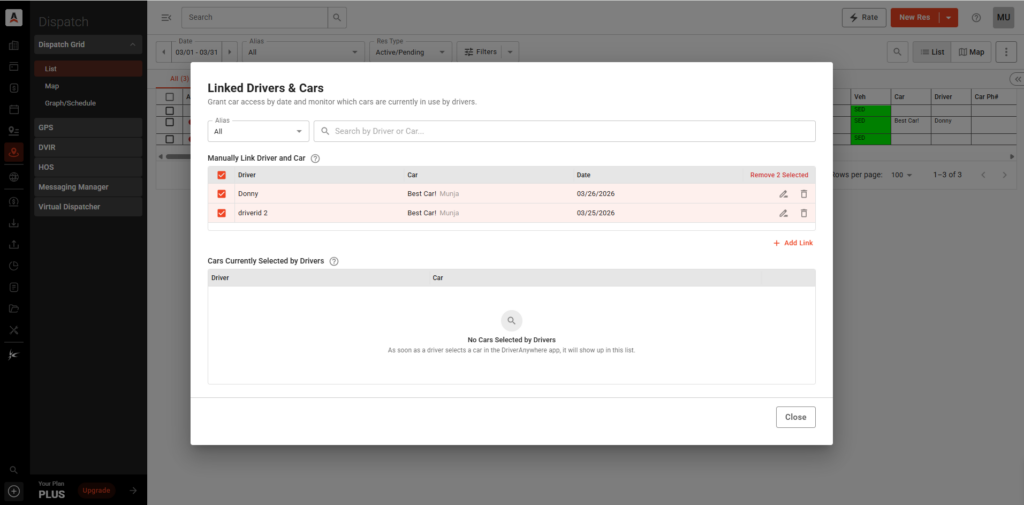Open the Alias dropdown in the dialog
Viewport: 1024px width, 505px height.
[260, 131]
